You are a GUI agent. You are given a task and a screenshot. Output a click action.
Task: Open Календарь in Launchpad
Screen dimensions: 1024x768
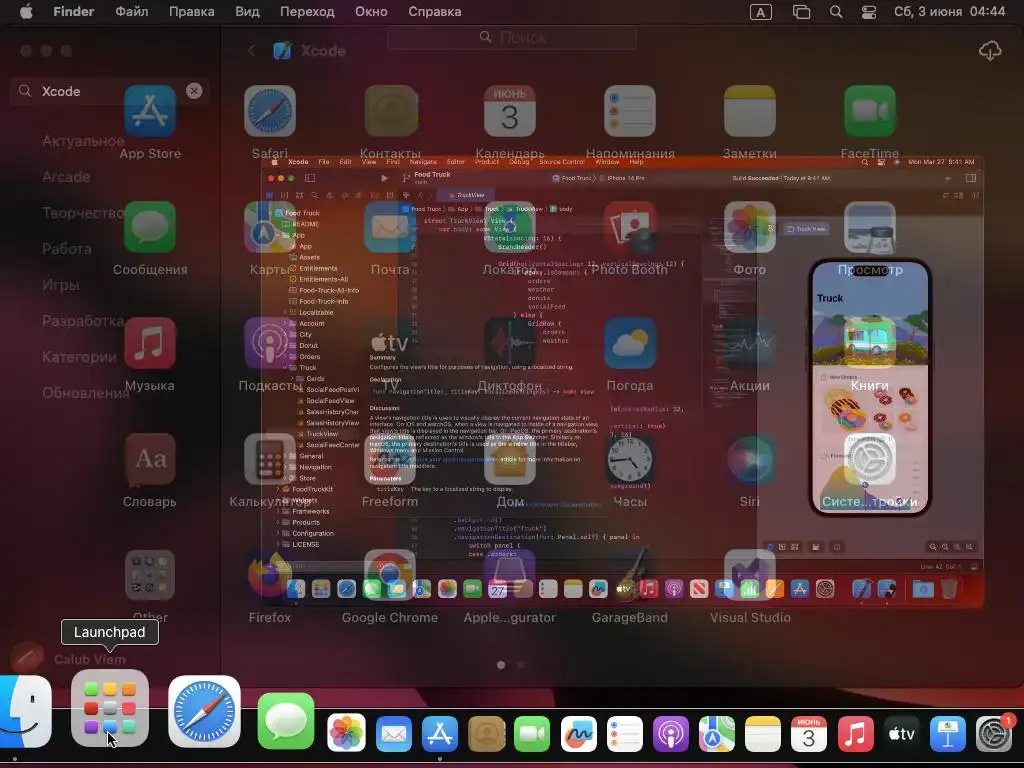click(510, 111)
